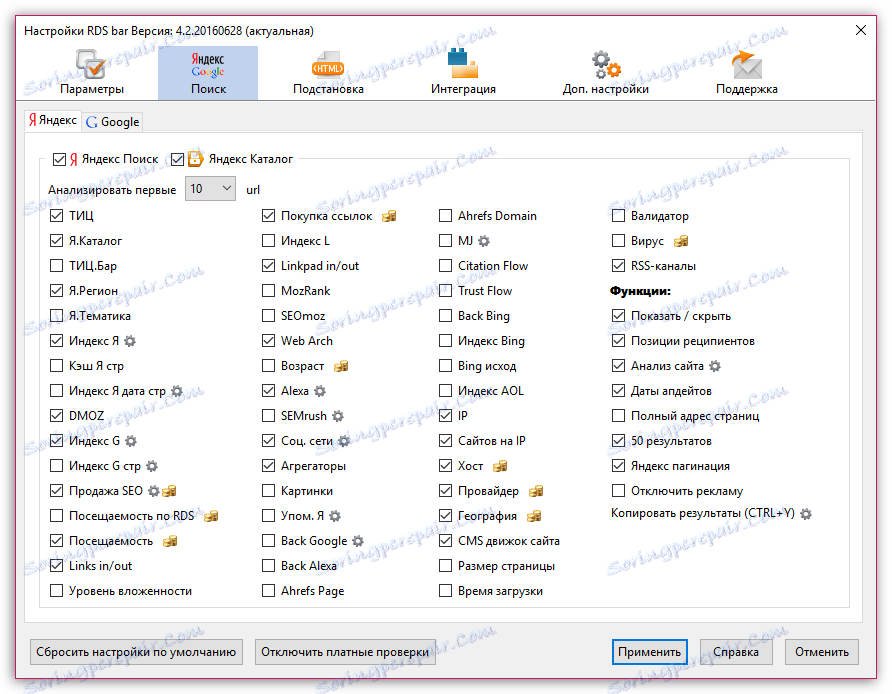Uncheck 50 результатов option
This screenshot has width=892, height=694.
click(618, 441)
